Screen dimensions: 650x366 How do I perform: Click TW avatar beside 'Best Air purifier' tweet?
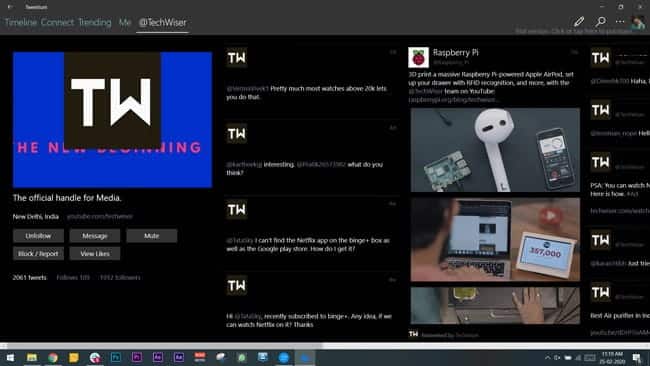point(601,292)
